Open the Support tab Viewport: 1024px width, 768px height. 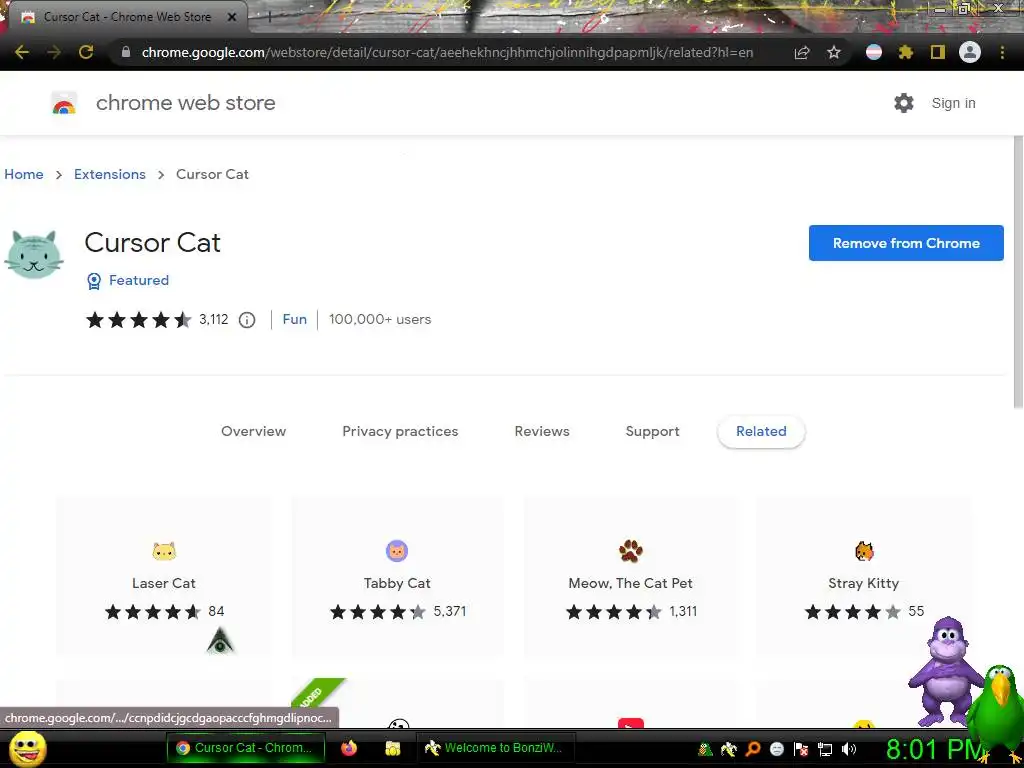pyautogui.click(x=652, y=431)
